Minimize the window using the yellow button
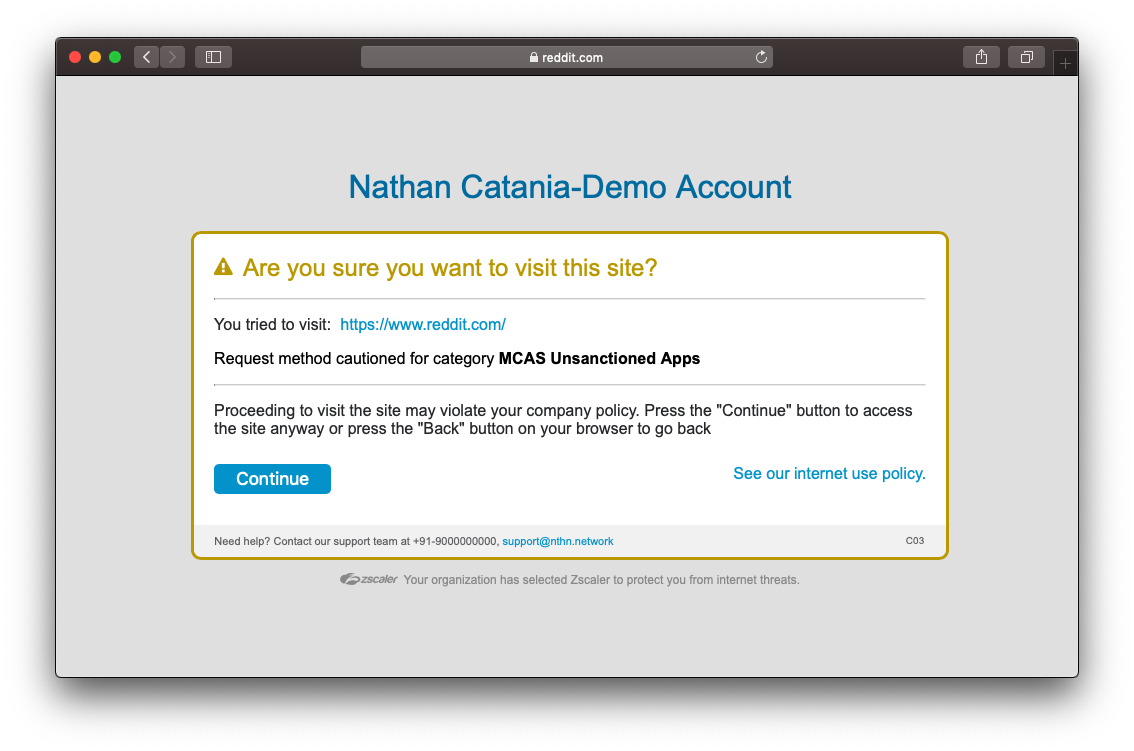This screenshot has width=1134, height=751. pyautogui.click(x=95, y=57)
